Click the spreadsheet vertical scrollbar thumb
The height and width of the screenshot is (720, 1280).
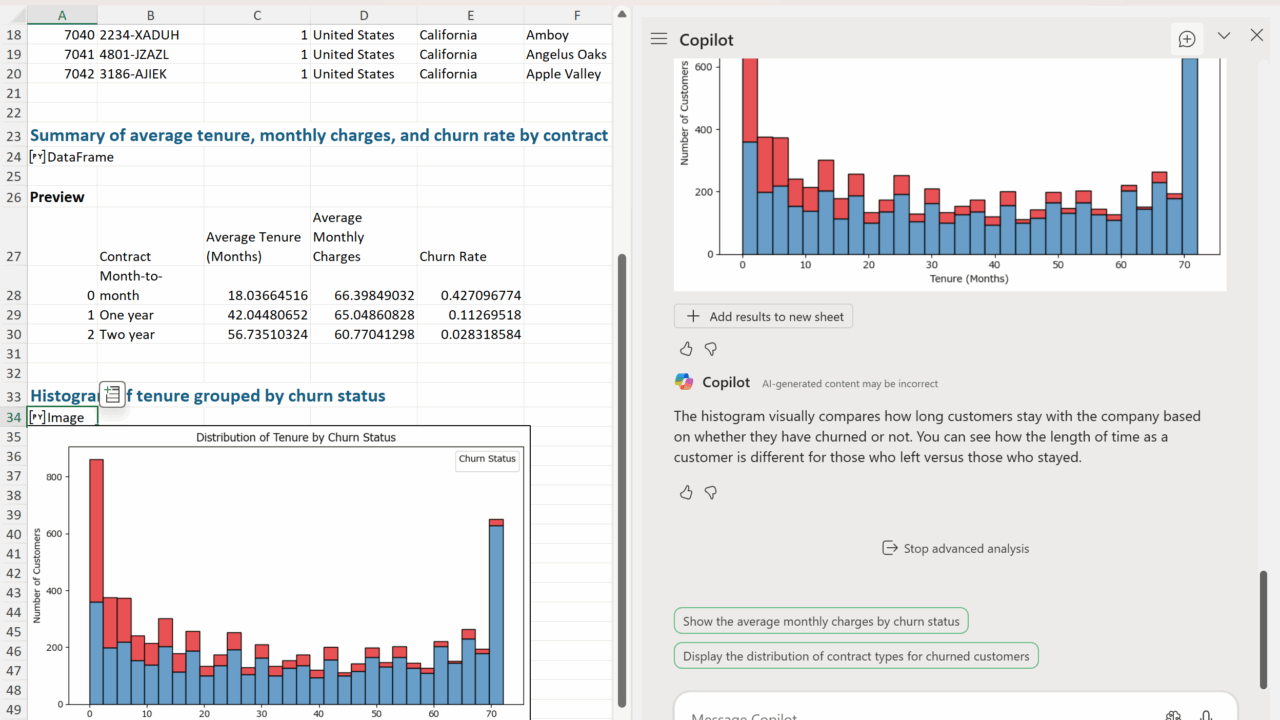click(622, 480)
